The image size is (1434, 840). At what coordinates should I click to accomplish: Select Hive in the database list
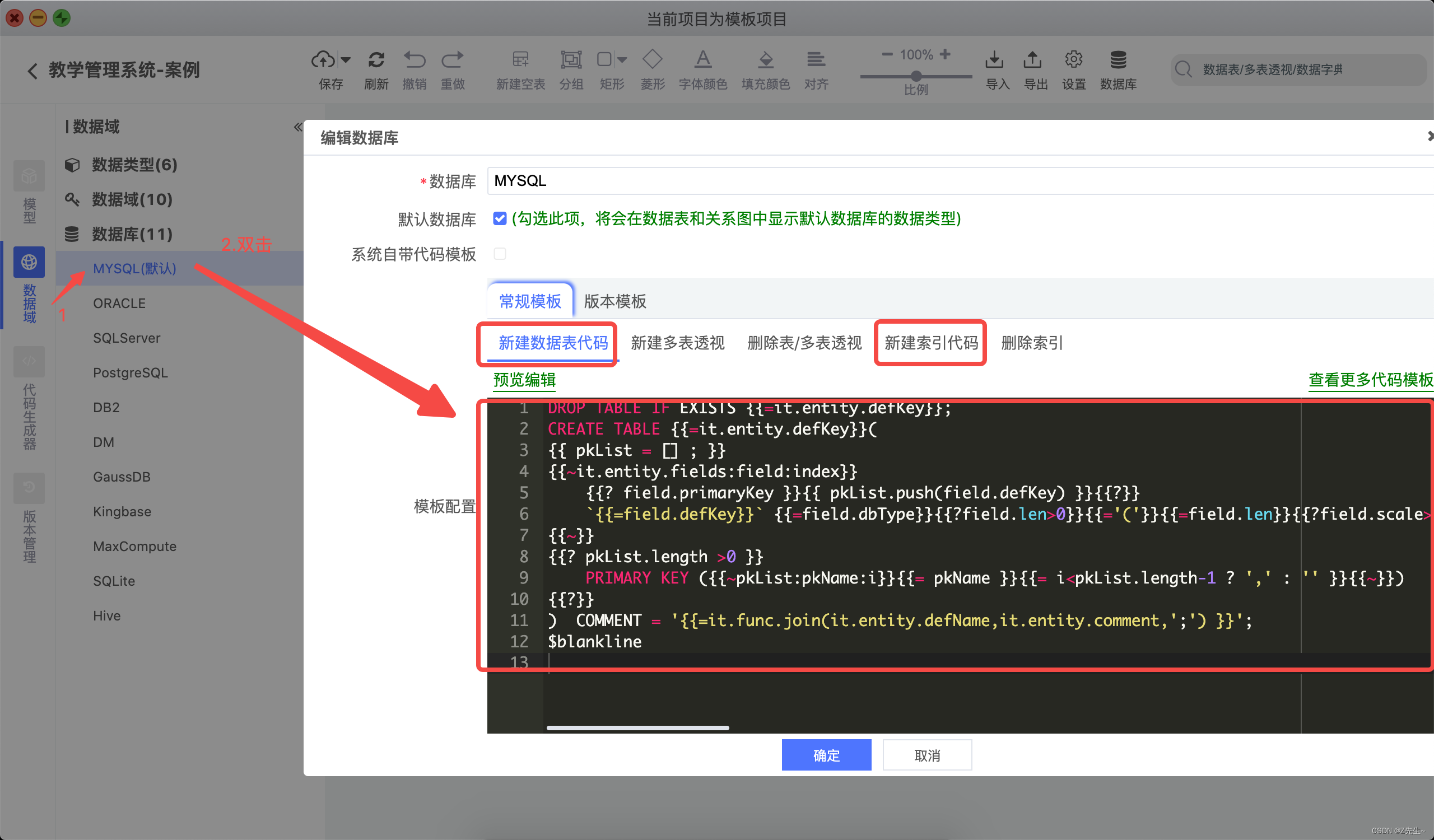(x=107, y=615)
